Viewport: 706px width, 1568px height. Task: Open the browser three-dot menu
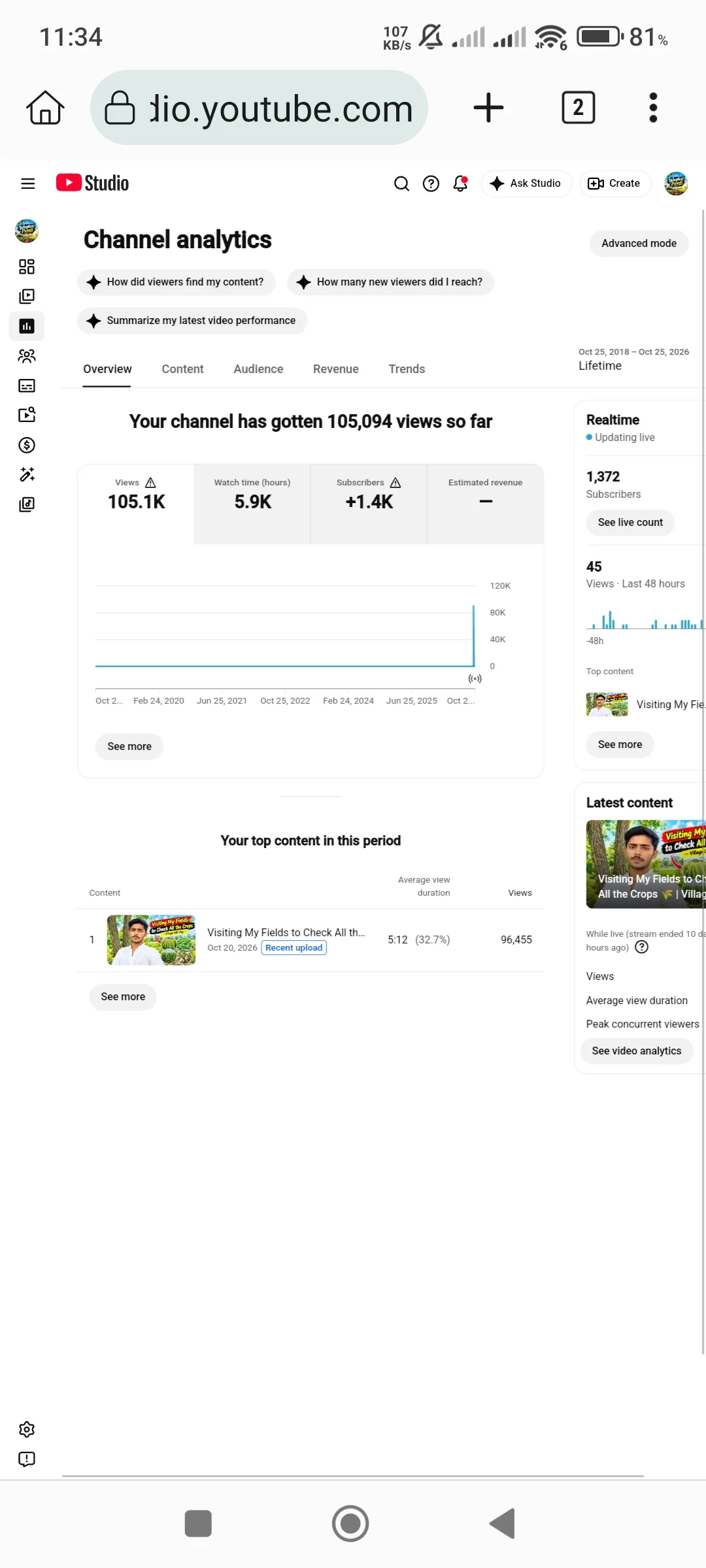(x=652, y=108)
